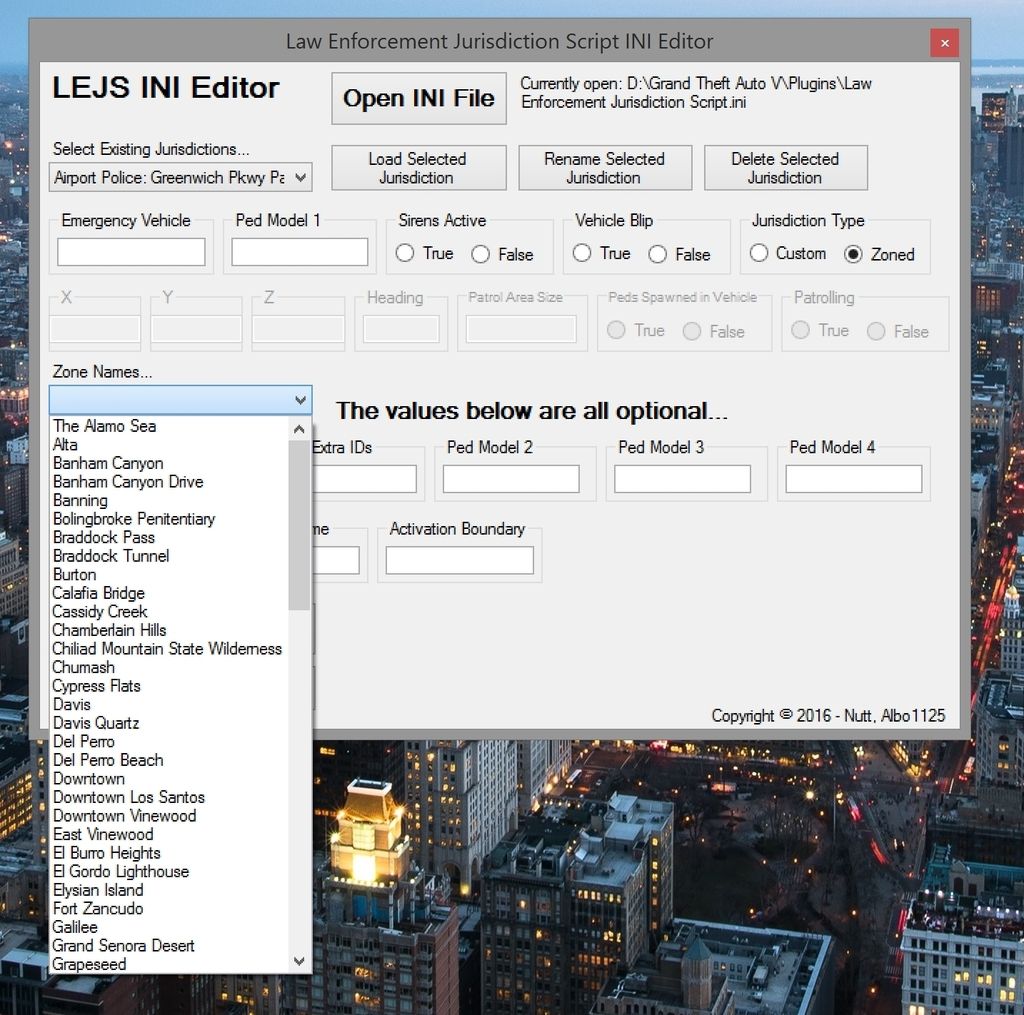Viewport: 1024px width, 1015px height.
Task: Set Sirens Active to False
Action: tap(481, 254)
